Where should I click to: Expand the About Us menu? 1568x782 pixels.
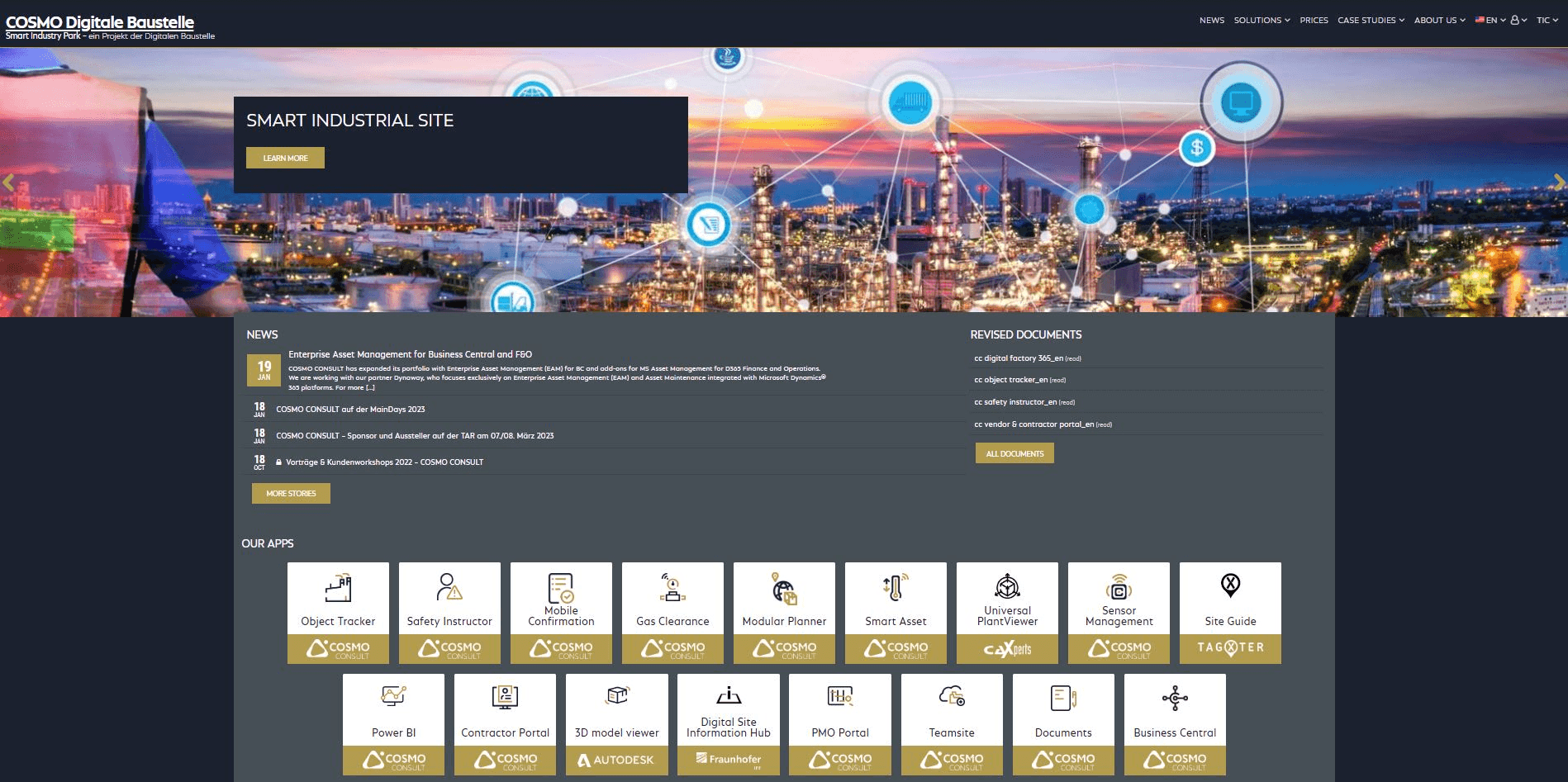coord(1439,20)
